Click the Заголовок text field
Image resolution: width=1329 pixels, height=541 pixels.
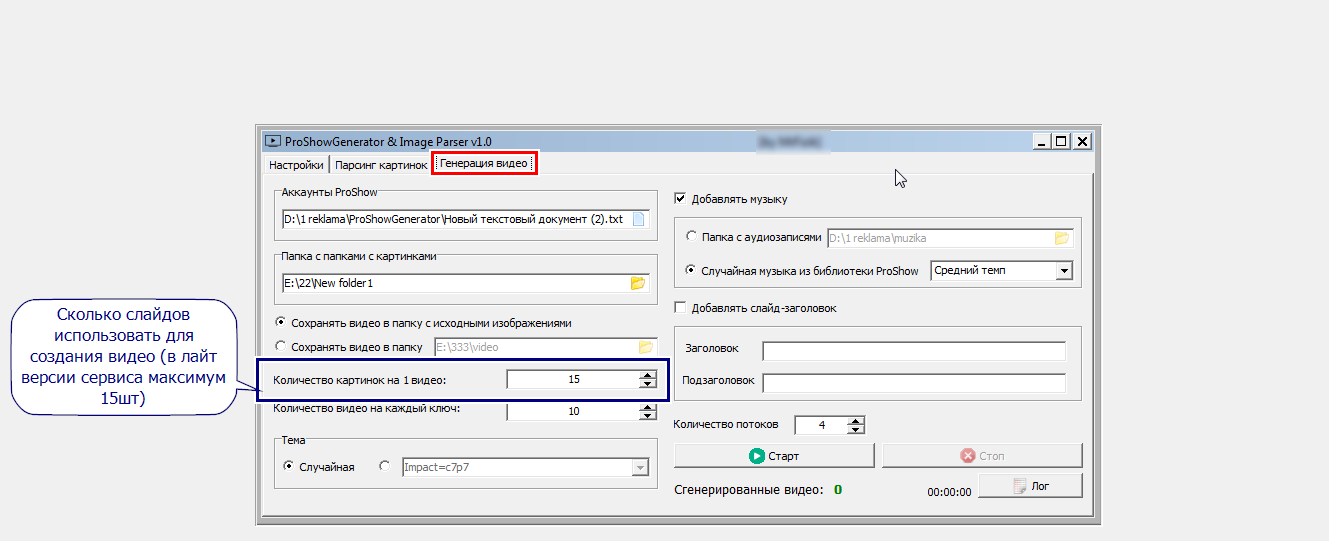pos(914,351)
